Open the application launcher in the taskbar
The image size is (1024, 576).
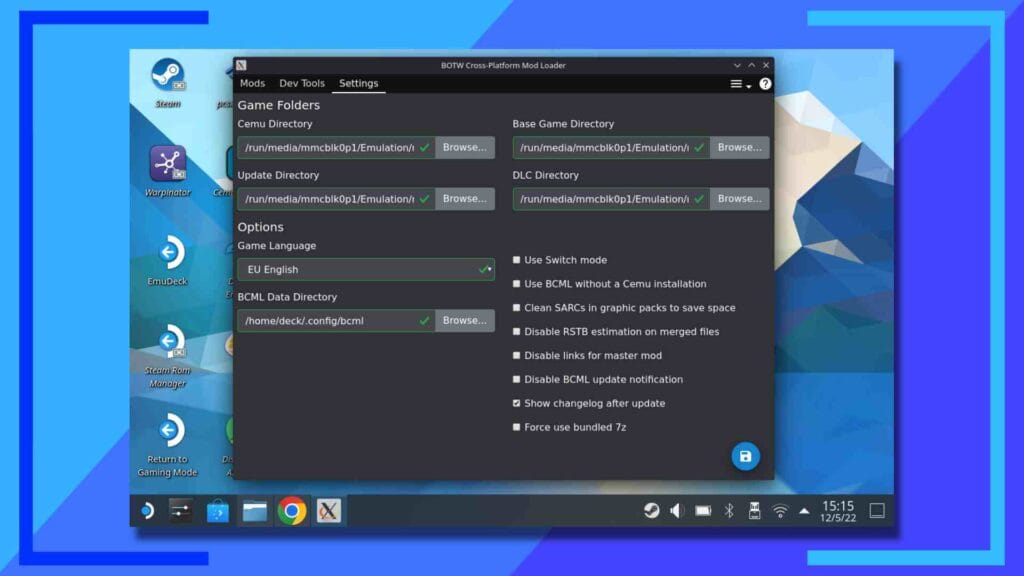(x=148, y=511)
